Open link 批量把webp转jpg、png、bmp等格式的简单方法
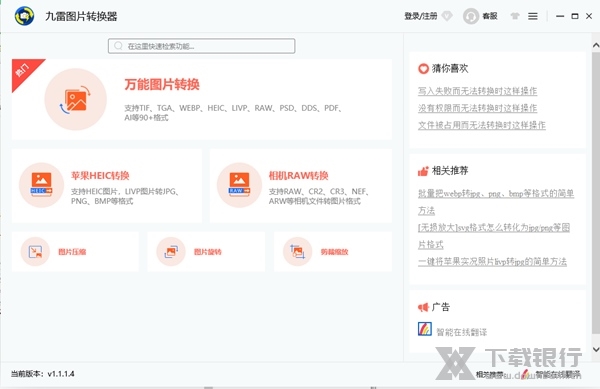 pos(496,202)
